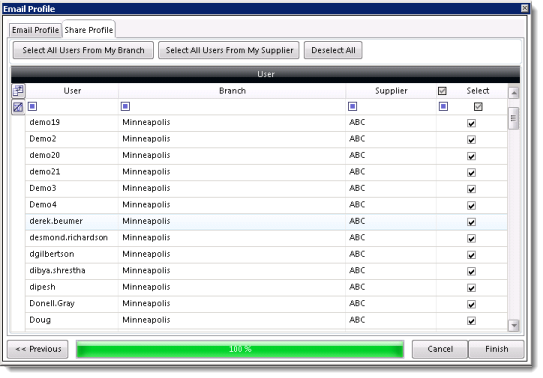Switch to the Email Profile tab
Screen dimensions: 543x378
tap(35, 30)
